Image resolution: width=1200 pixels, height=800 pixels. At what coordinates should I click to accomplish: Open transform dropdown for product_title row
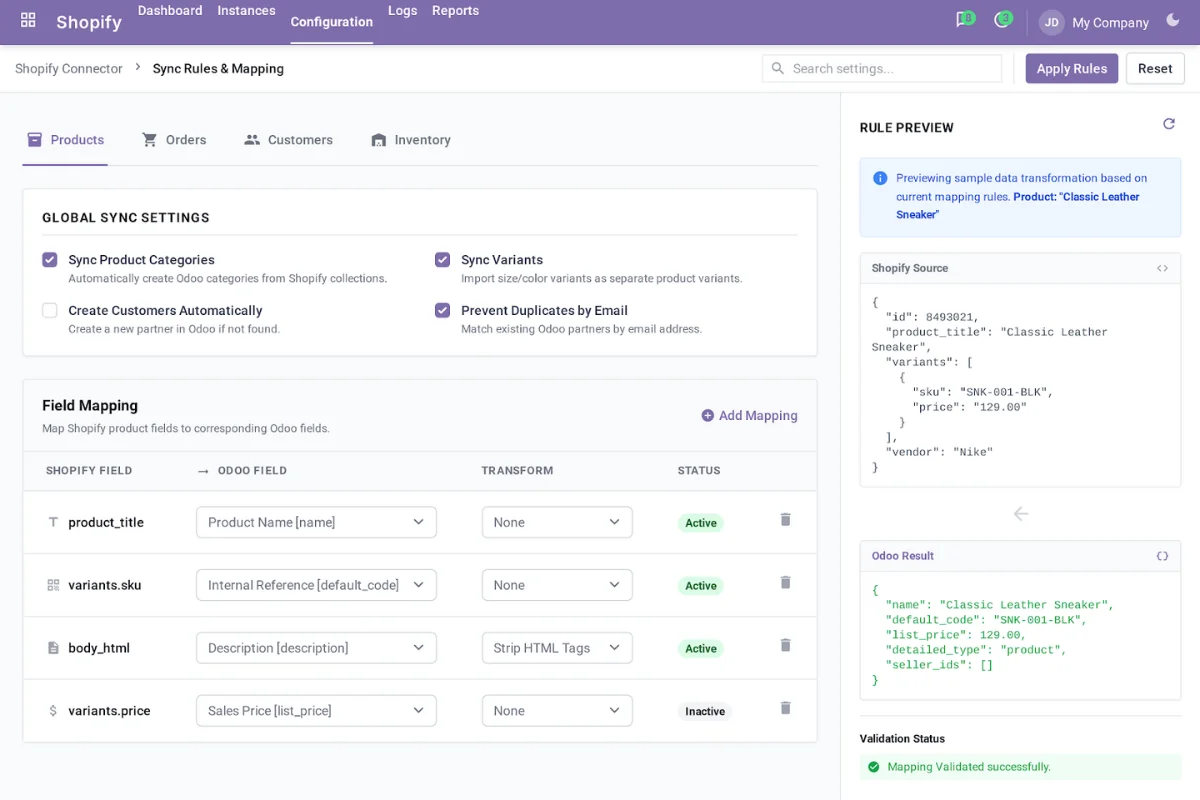(x=557, y=522)
